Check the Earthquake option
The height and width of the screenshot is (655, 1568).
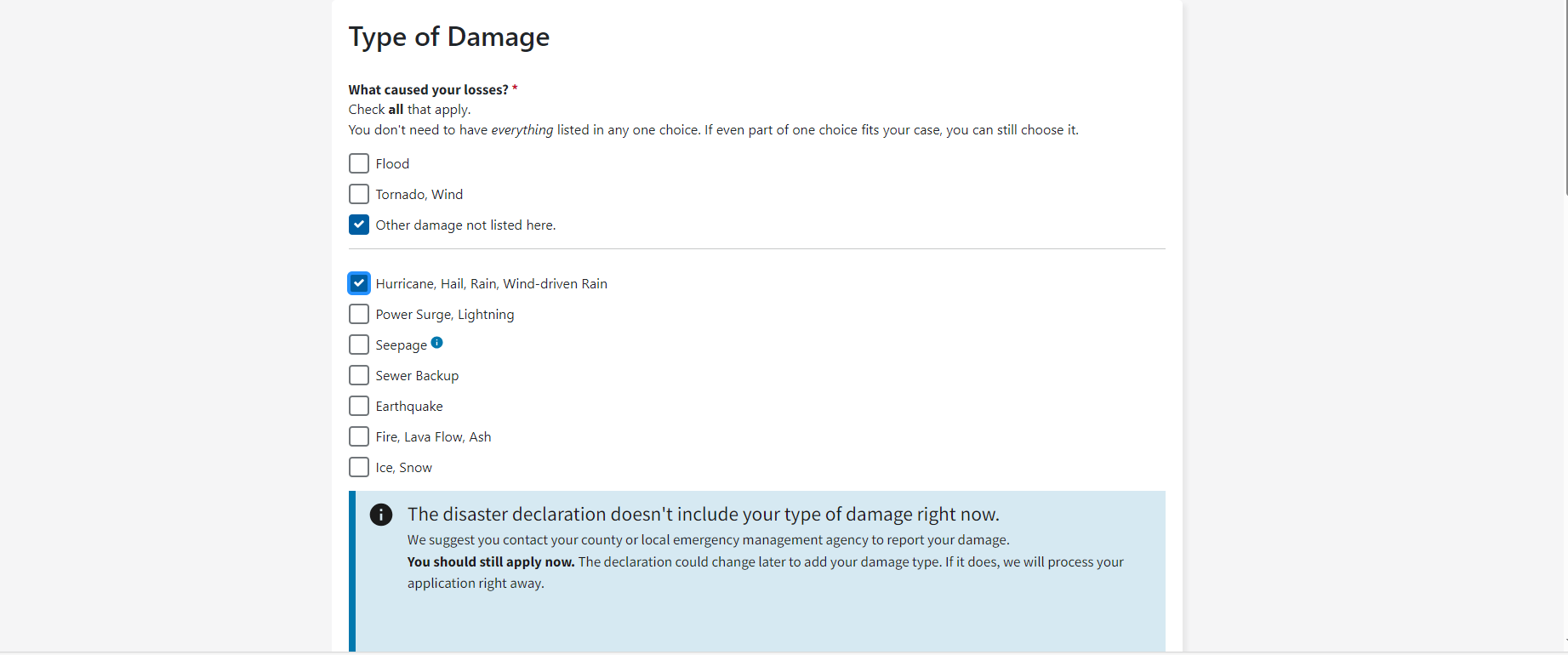point(359,406)
